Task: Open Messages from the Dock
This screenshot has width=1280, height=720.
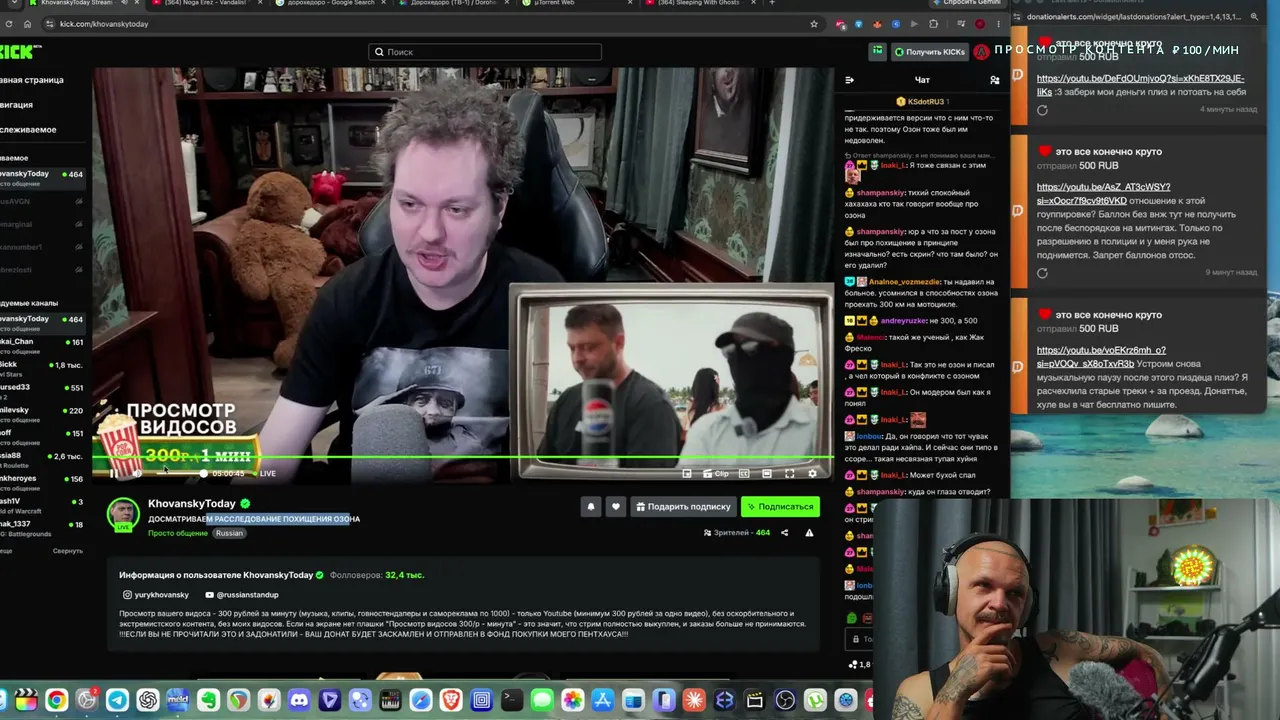Action: [x=542, y=700]
